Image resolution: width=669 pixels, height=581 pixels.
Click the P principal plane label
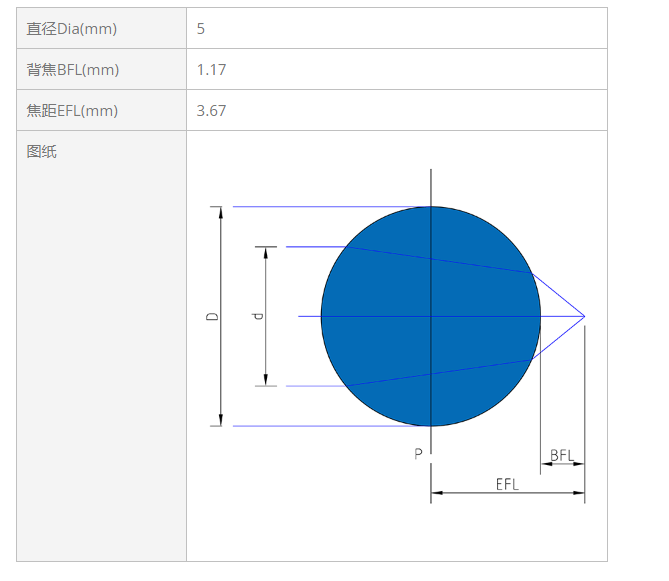(419, 453)
